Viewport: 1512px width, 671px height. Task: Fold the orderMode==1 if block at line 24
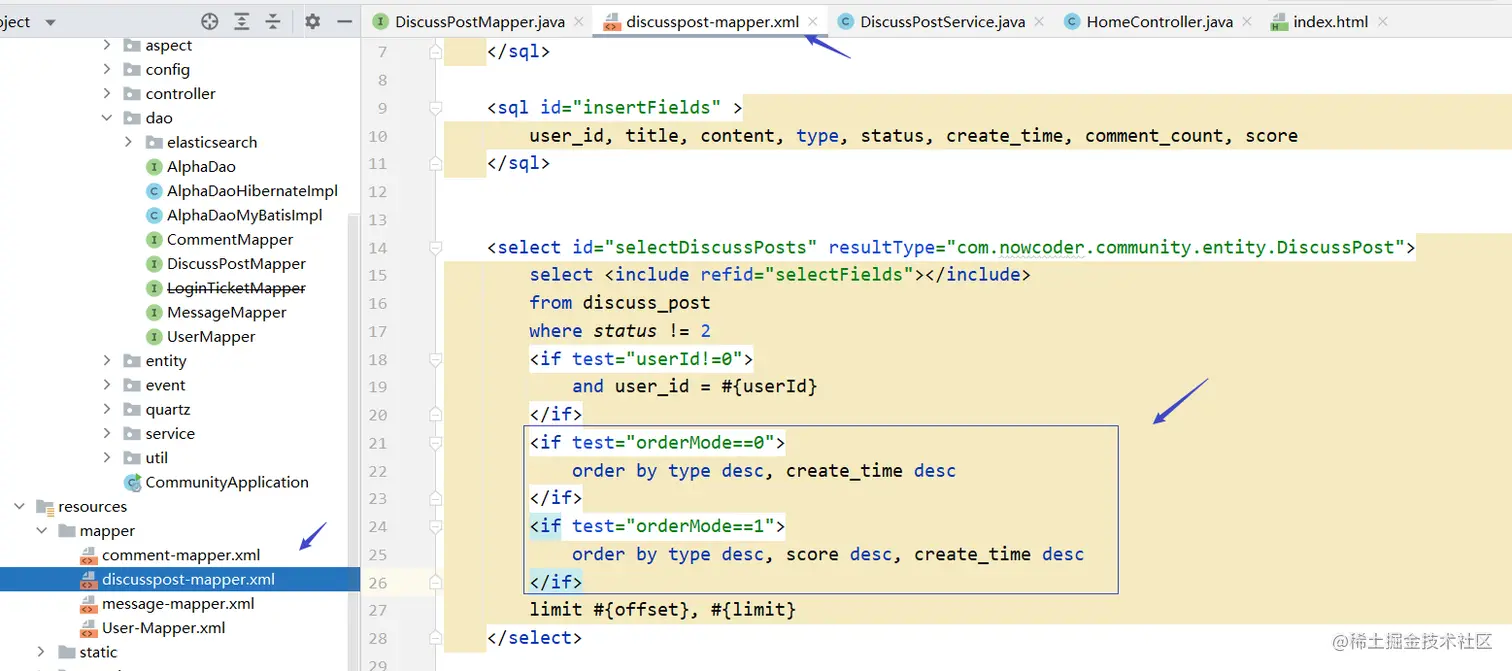(435, 526)
